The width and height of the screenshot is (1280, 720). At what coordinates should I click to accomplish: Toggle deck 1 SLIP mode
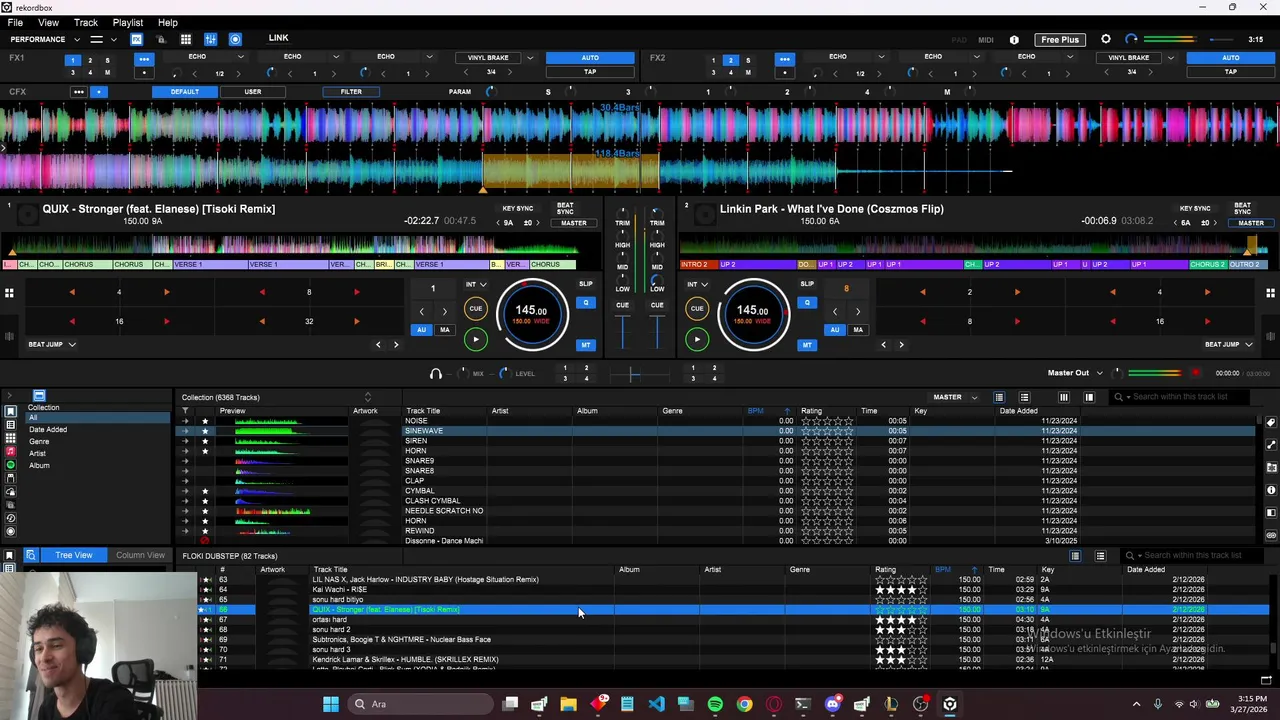pyautogui.click(x=586, y=284)
